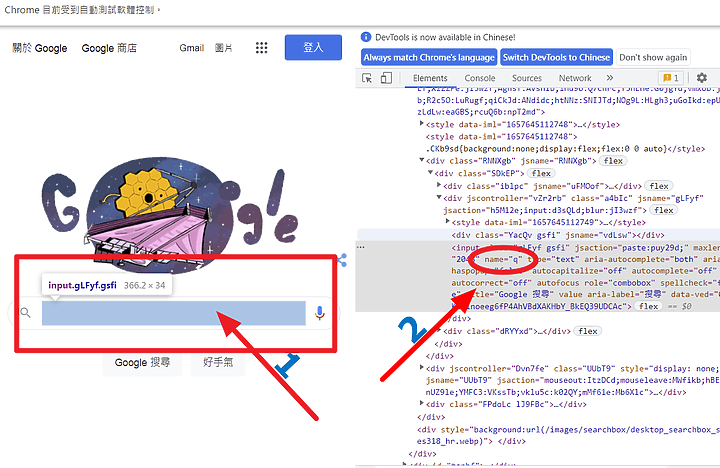
Task: Click the blue 登入 sign-in button
Action: pos(313,47)
